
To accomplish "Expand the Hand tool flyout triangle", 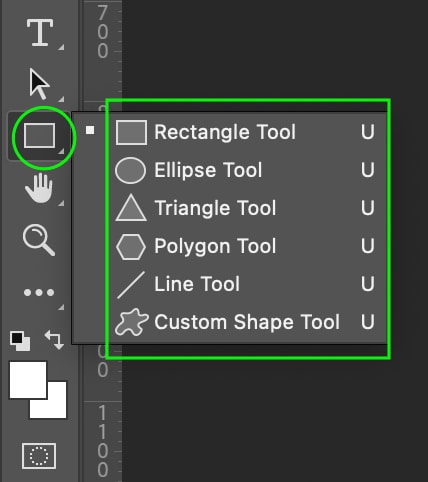I will point(61,203).
